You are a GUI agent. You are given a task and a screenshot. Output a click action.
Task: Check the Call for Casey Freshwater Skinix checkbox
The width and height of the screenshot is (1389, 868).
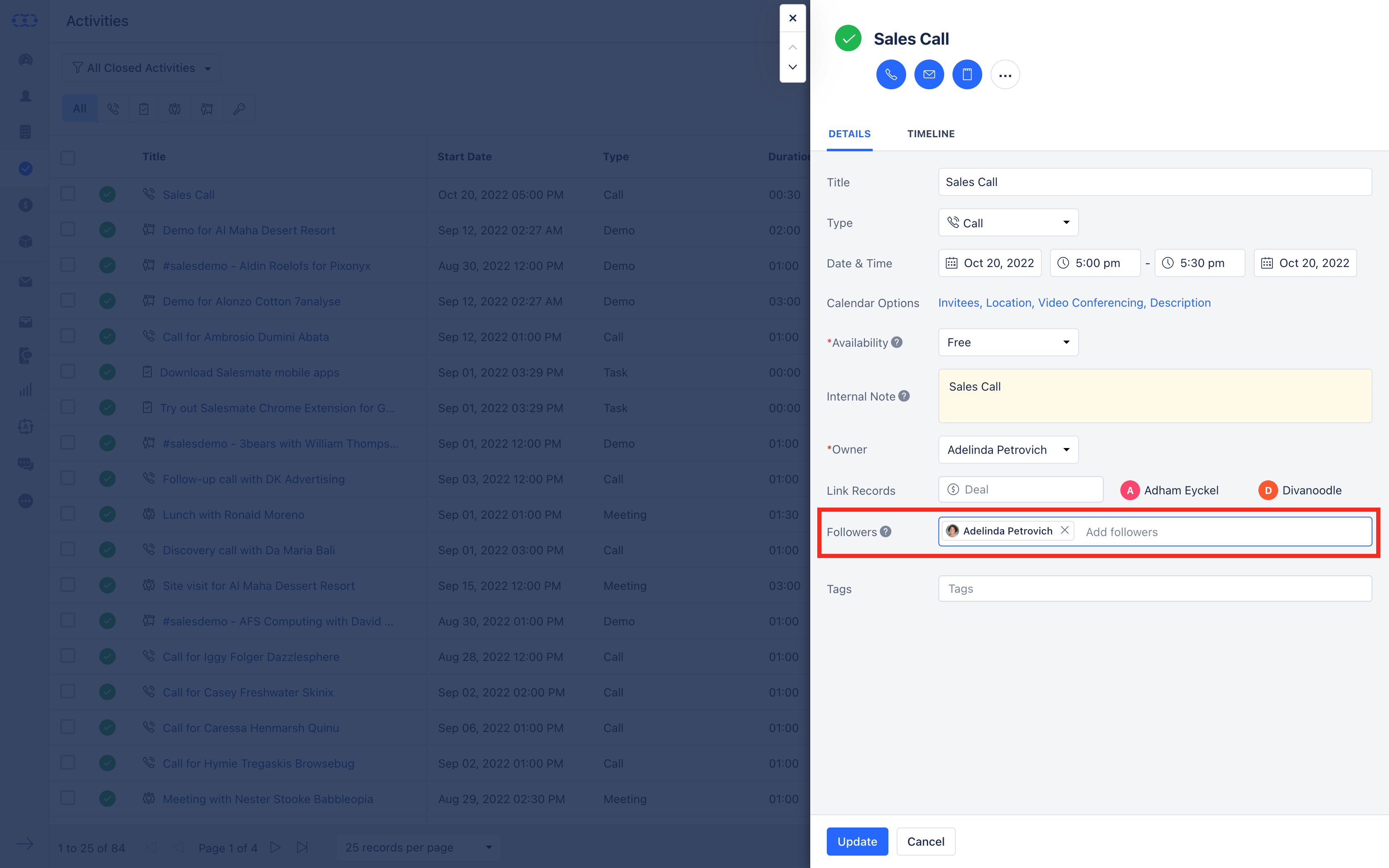pos(68,692)
